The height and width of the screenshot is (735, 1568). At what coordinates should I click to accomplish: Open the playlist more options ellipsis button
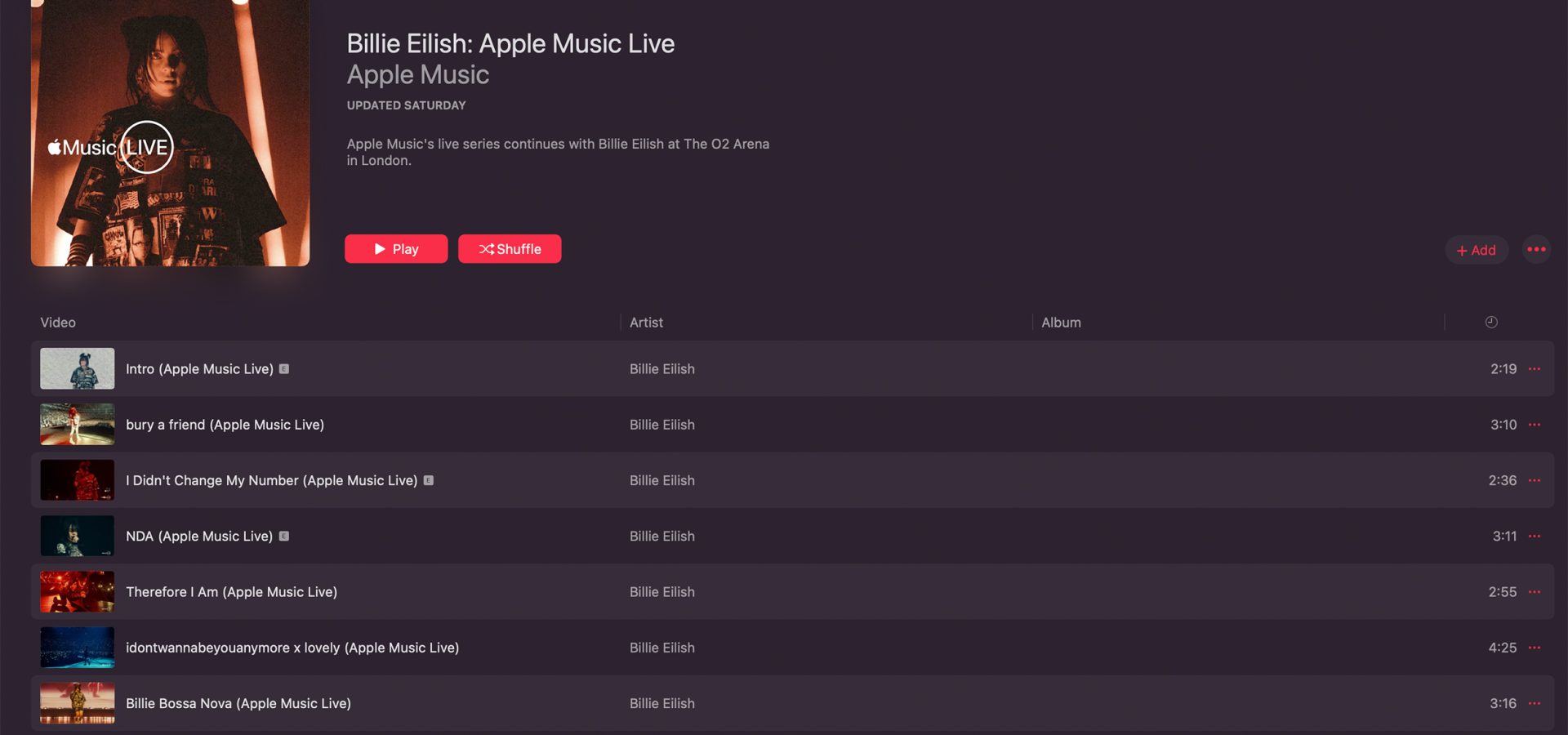[x=1536, y=249]
